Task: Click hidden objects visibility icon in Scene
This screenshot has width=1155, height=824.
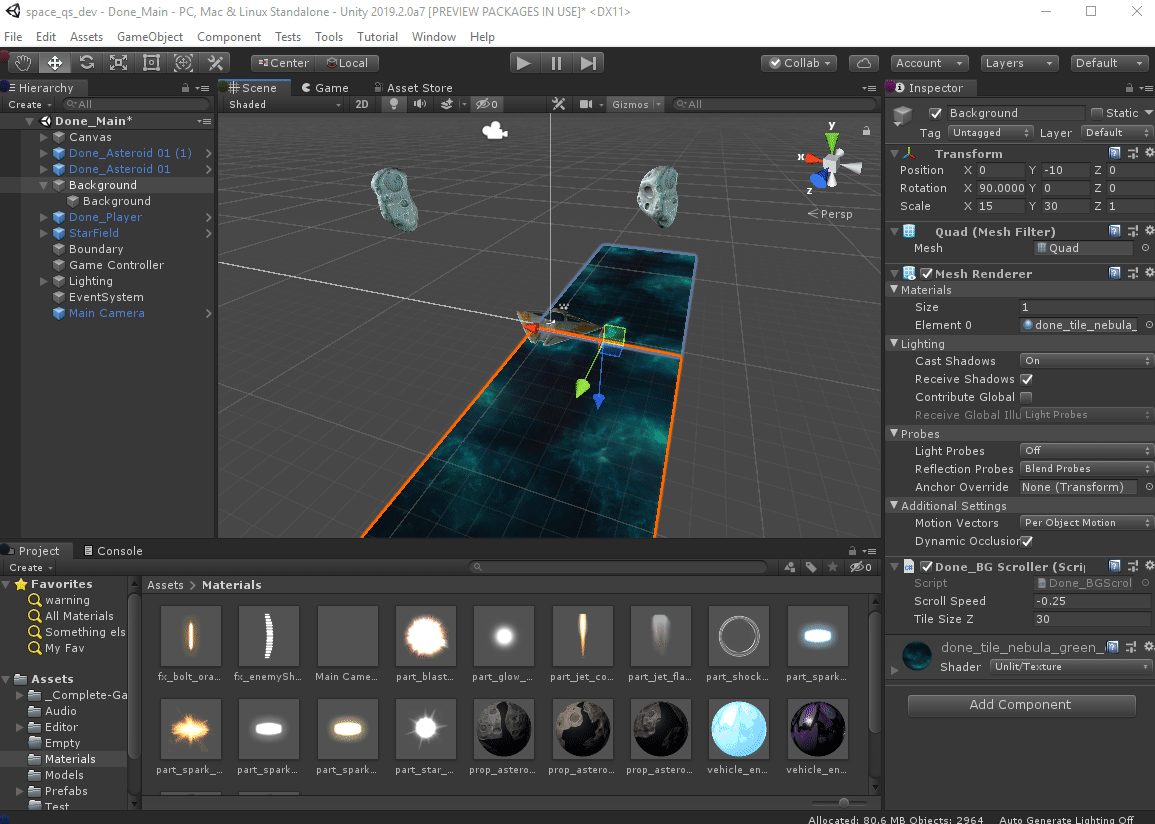Action: 486,105
